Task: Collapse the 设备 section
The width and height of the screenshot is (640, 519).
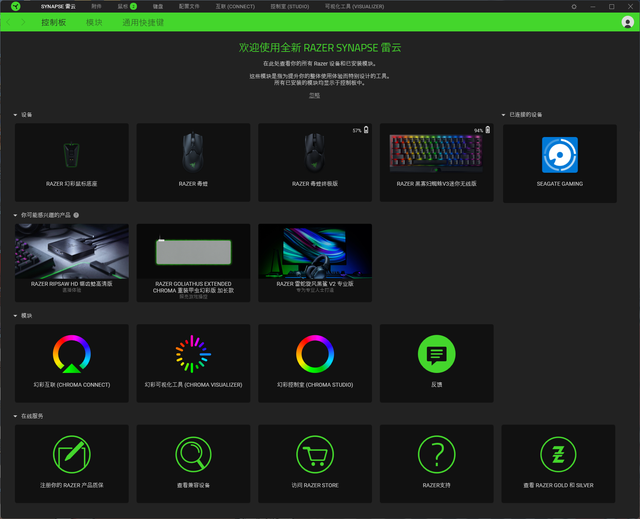Action: pyautogui.click(x=15, y=115)
